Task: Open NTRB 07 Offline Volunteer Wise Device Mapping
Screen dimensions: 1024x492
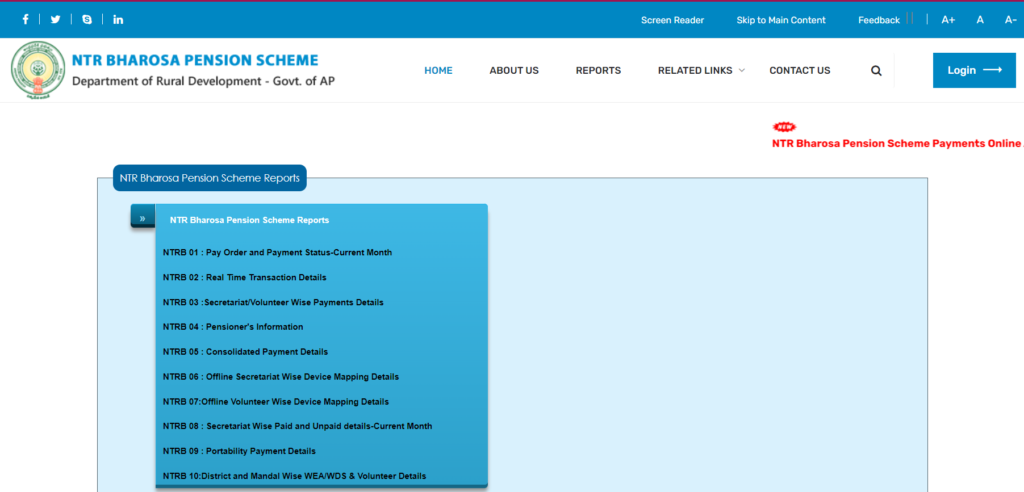Action: pyautogui.click(x=276, y=401)
